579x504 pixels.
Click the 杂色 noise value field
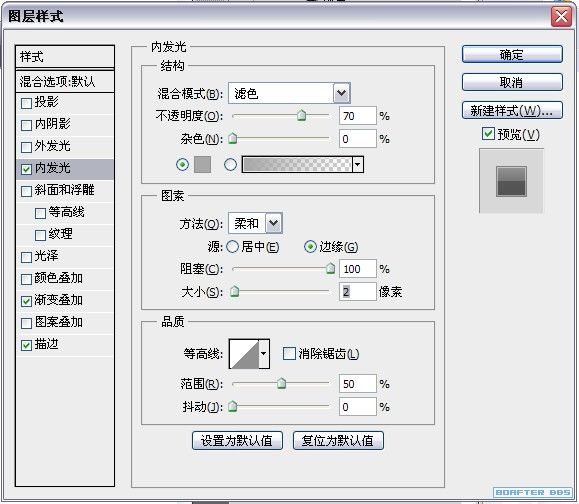coord(357,139)
